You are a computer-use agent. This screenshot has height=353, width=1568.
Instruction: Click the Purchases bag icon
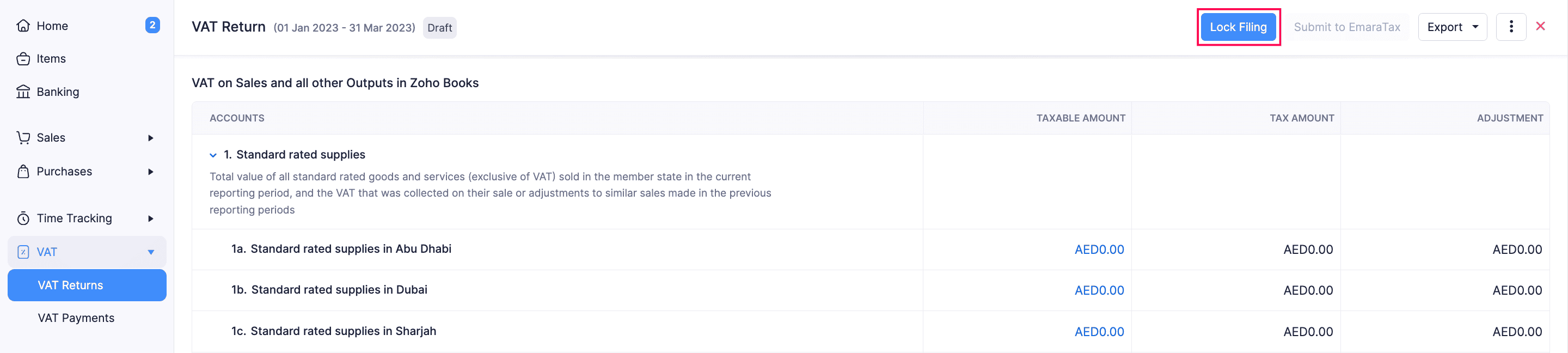(x=23, y=172)
